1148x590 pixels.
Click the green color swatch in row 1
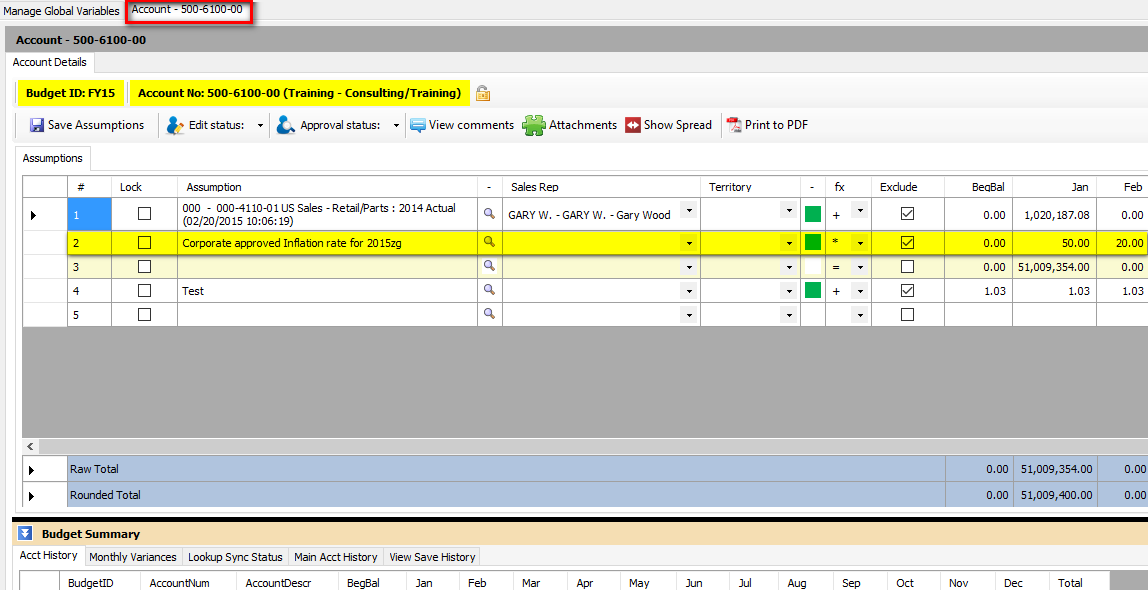(813, 214)
